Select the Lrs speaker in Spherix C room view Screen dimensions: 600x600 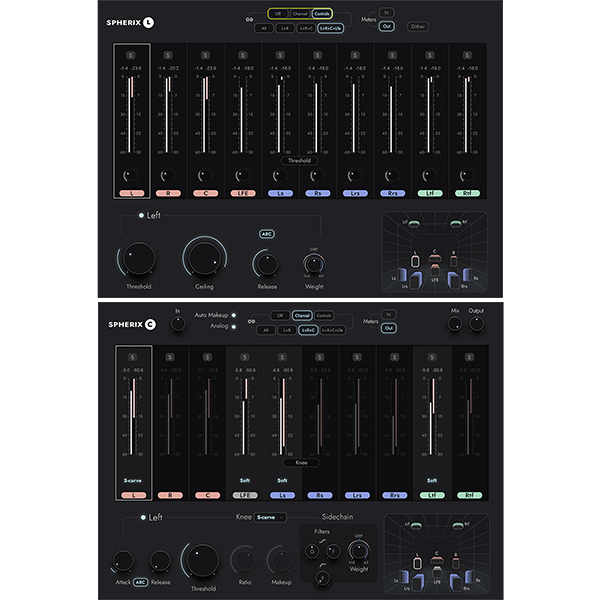[417, 582]
